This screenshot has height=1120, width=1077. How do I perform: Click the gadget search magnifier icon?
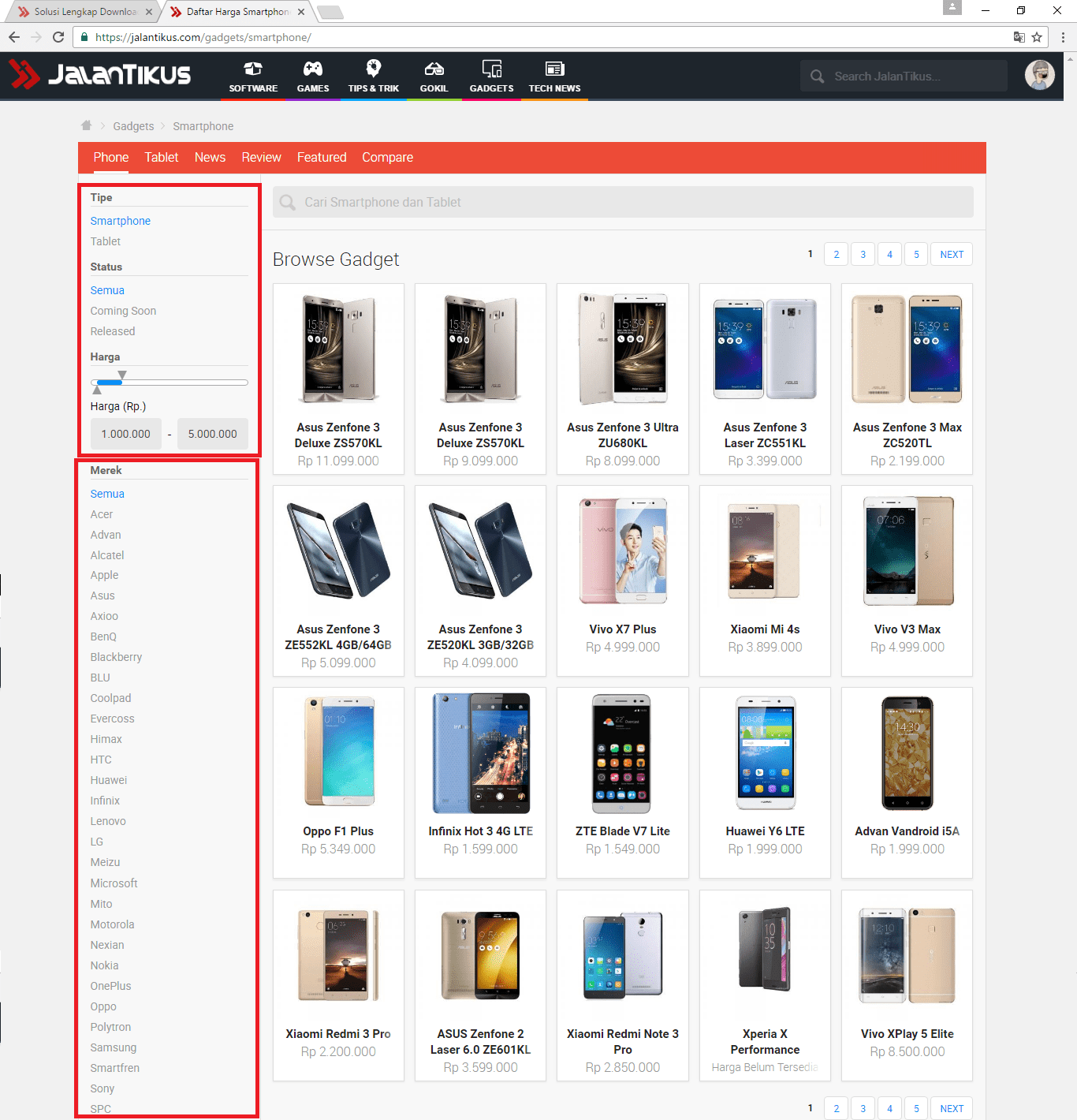click(288, 202)
